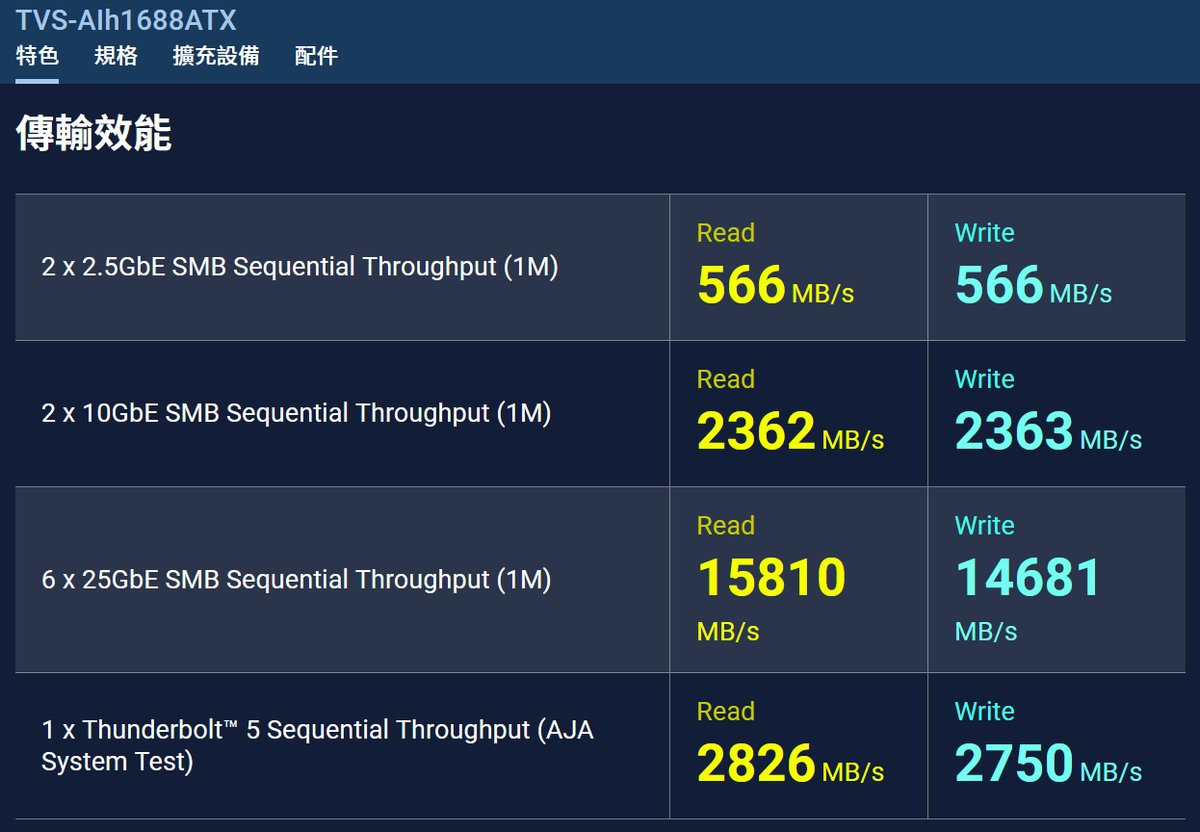Click the Thunderbolt 5 Sequential Throughput row label
This screenshot has width=1200, height=832.
click(318, 745)
